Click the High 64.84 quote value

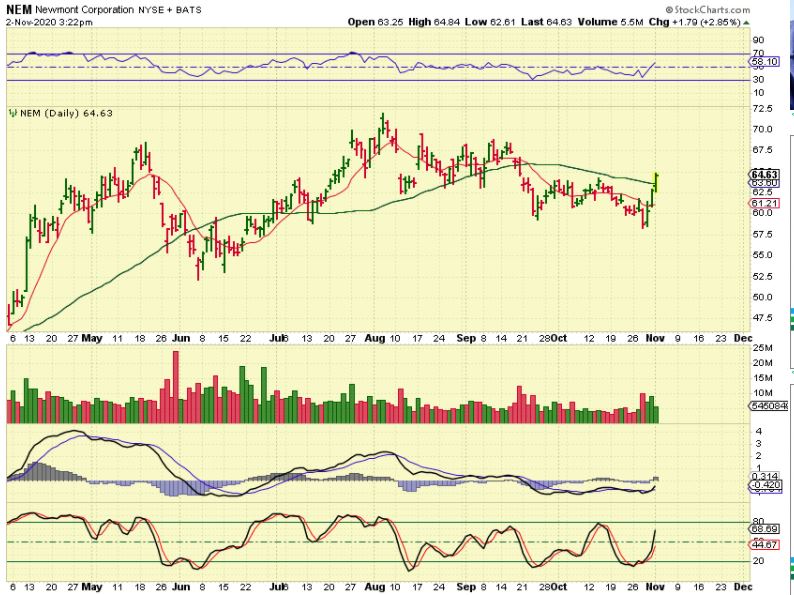(436, 22)
